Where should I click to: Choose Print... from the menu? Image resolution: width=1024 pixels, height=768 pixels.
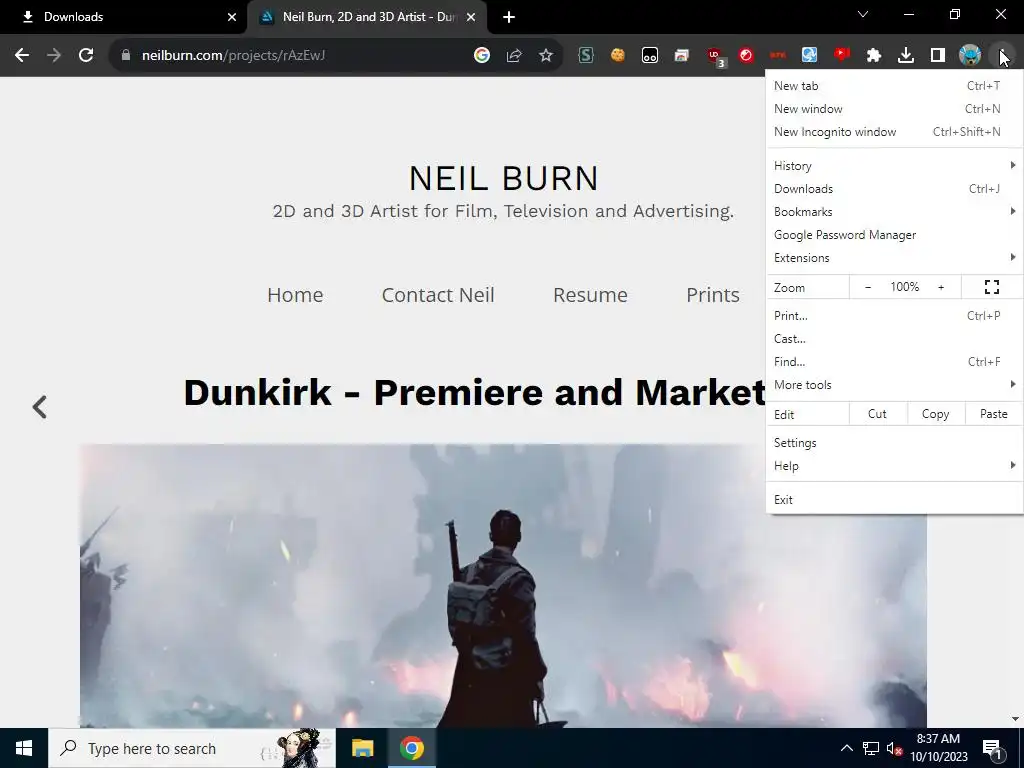[x=894, y=315]
